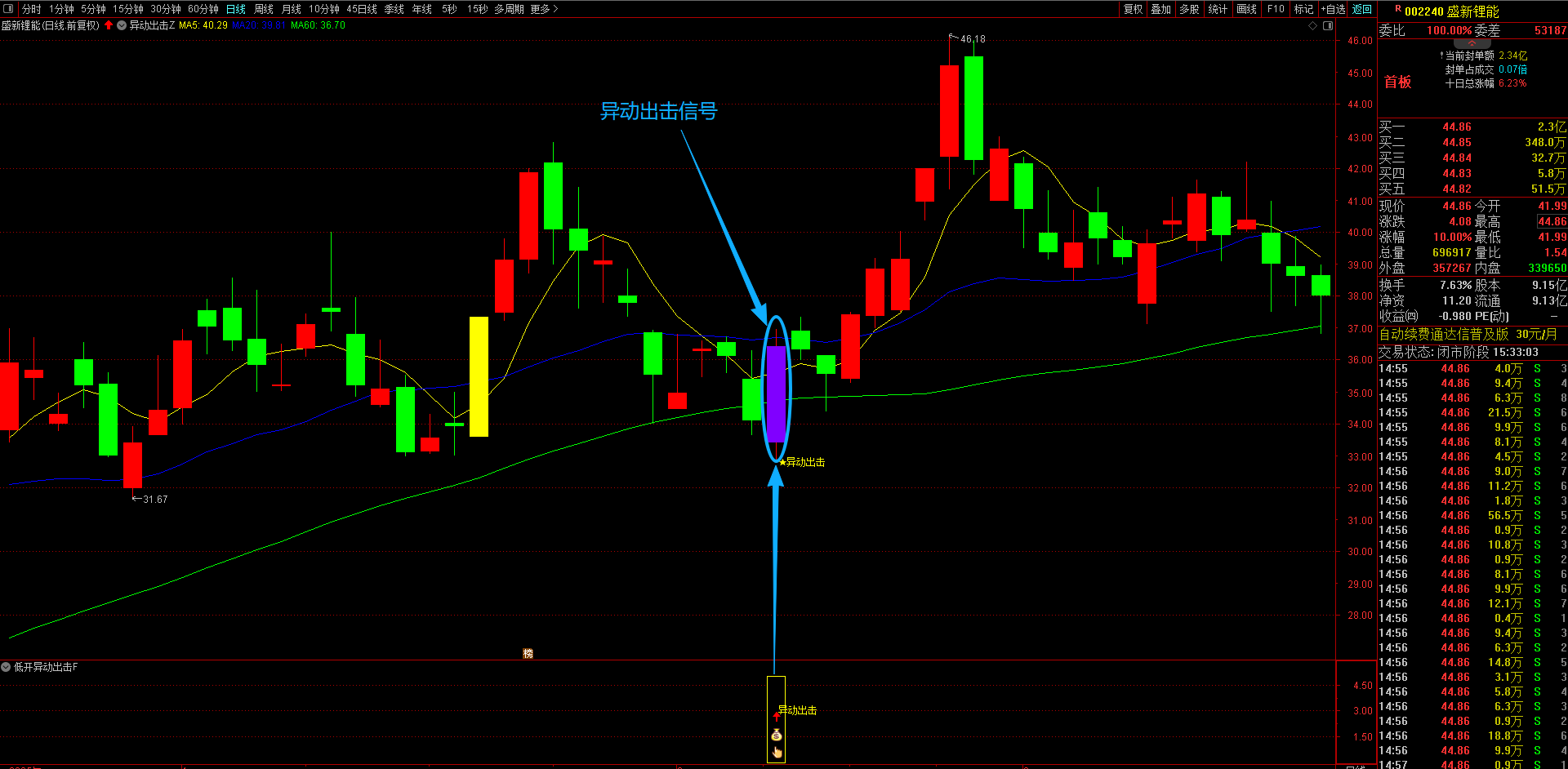Open the 自动续费通达信普及版 subscription link
This screenshot has height=769, width=1568.
[1468, 334]
